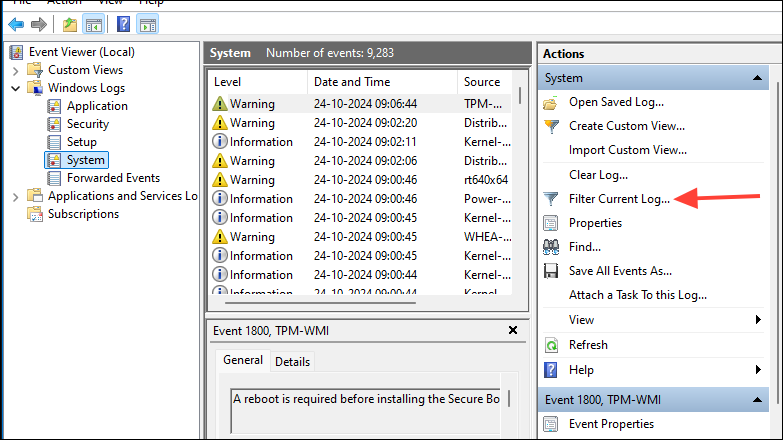Click the blue Help toolbar icon
Screen dimensions: 783x440
(x=123, y=24)
